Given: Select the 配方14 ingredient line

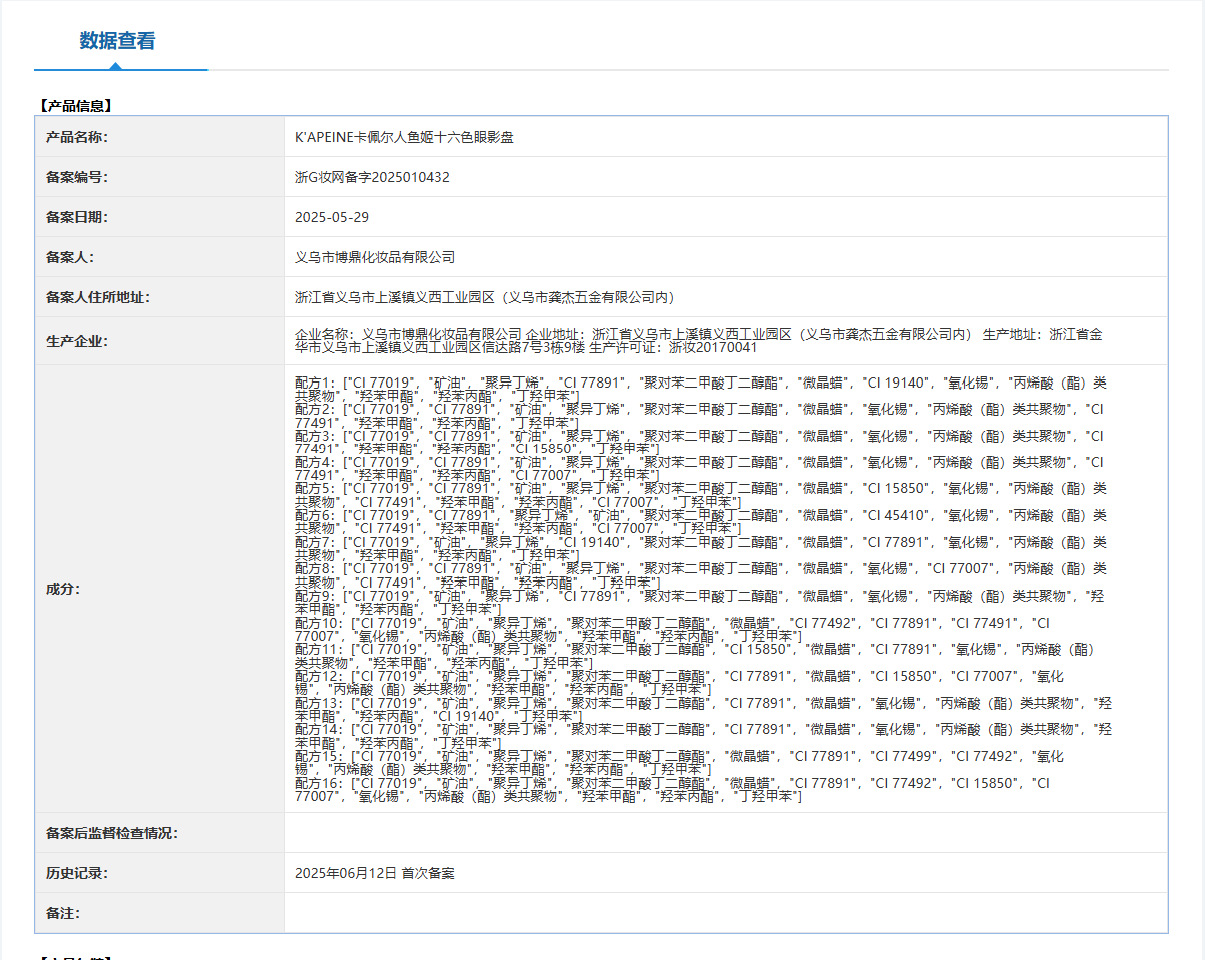Looking at the screenshot, I should coord(703,736).
